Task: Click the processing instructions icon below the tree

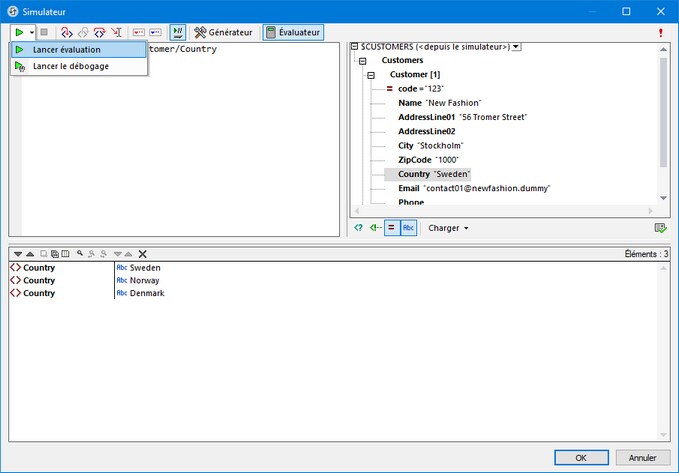Action: click(358, 228)
